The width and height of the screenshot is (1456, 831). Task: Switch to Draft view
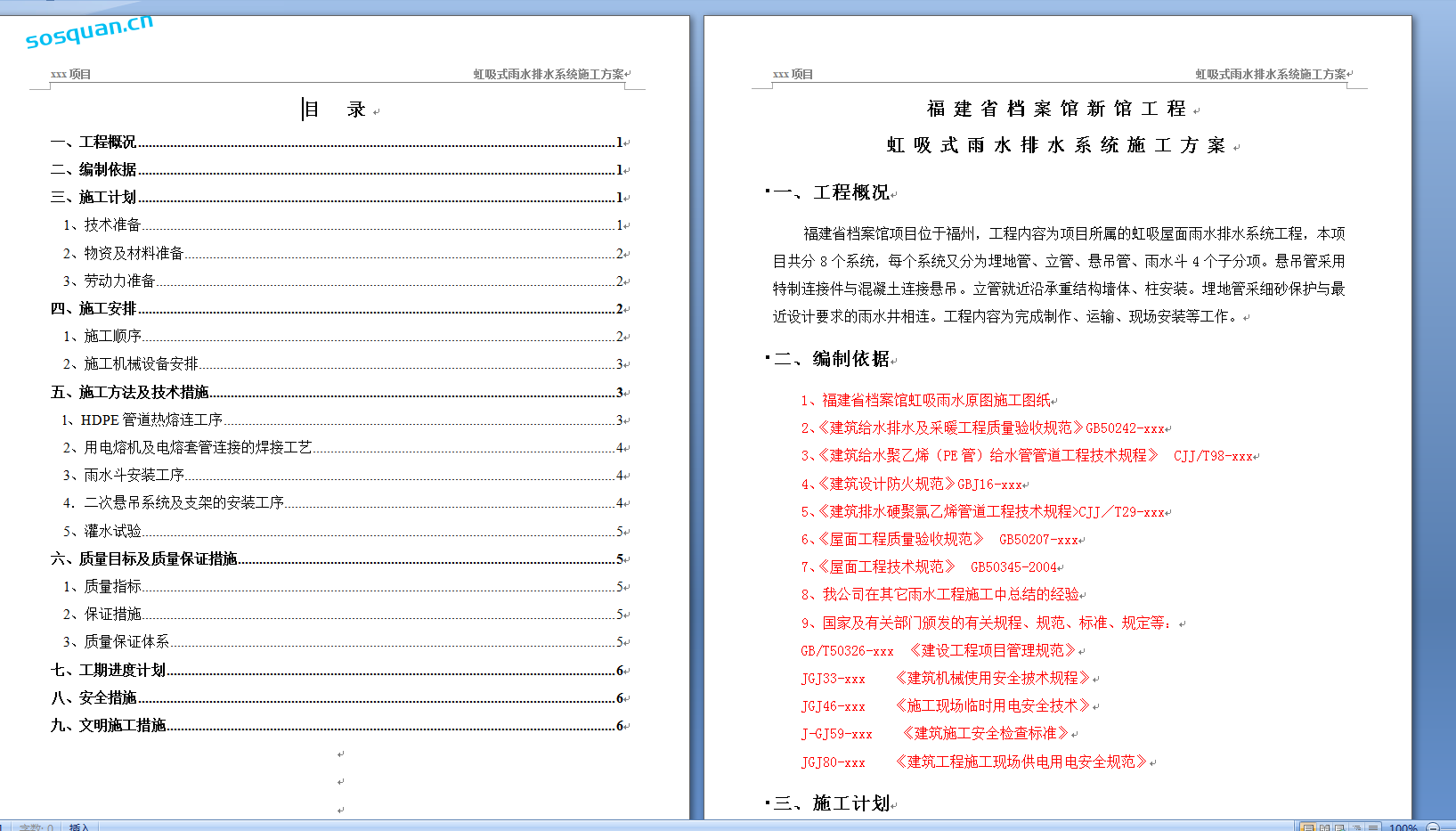click(1373, 827)
